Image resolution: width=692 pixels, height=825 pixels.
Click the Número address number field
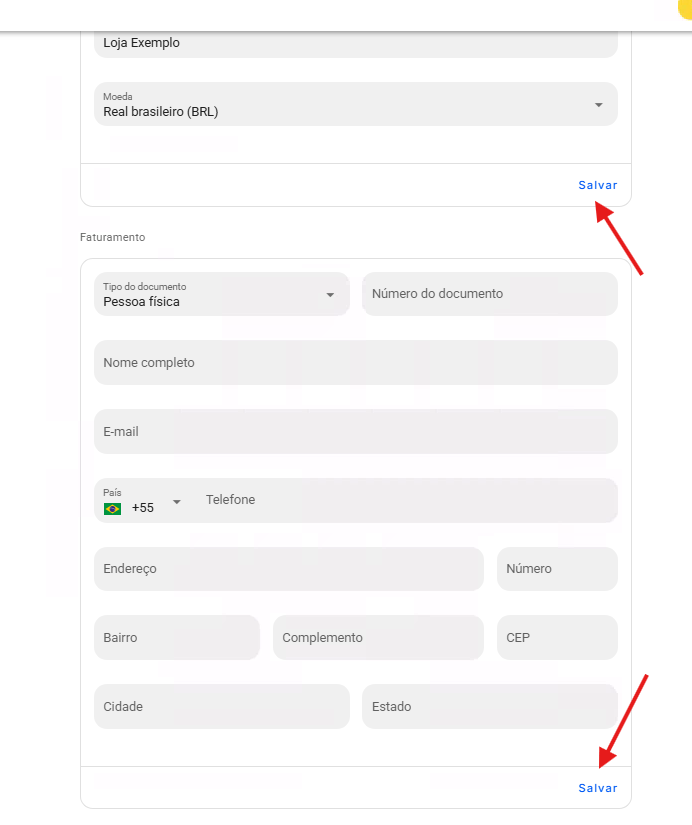coord(557,569)
